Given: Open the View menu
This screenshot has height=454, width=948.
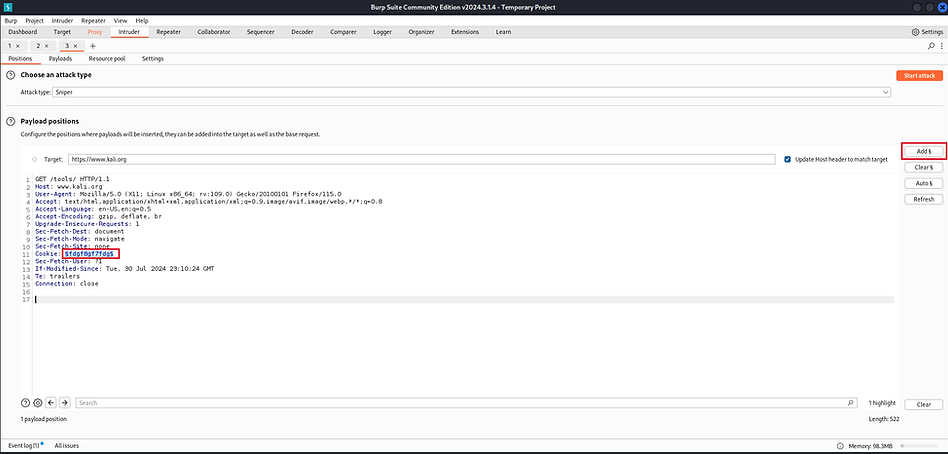Looking at the screenshot, I should [120, 21].
